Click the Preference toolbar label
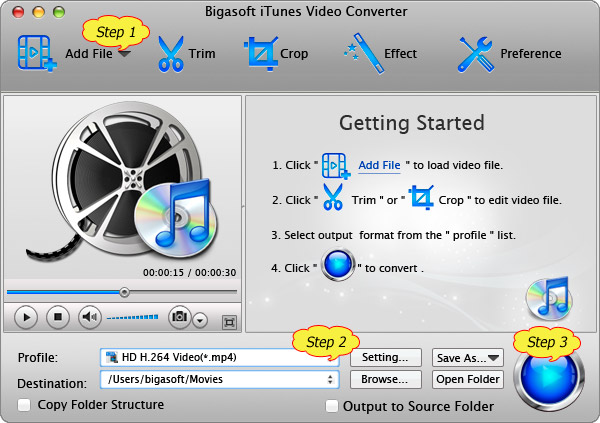The width and height of the screenshot is (600, 423). click(x=531, y=54)
